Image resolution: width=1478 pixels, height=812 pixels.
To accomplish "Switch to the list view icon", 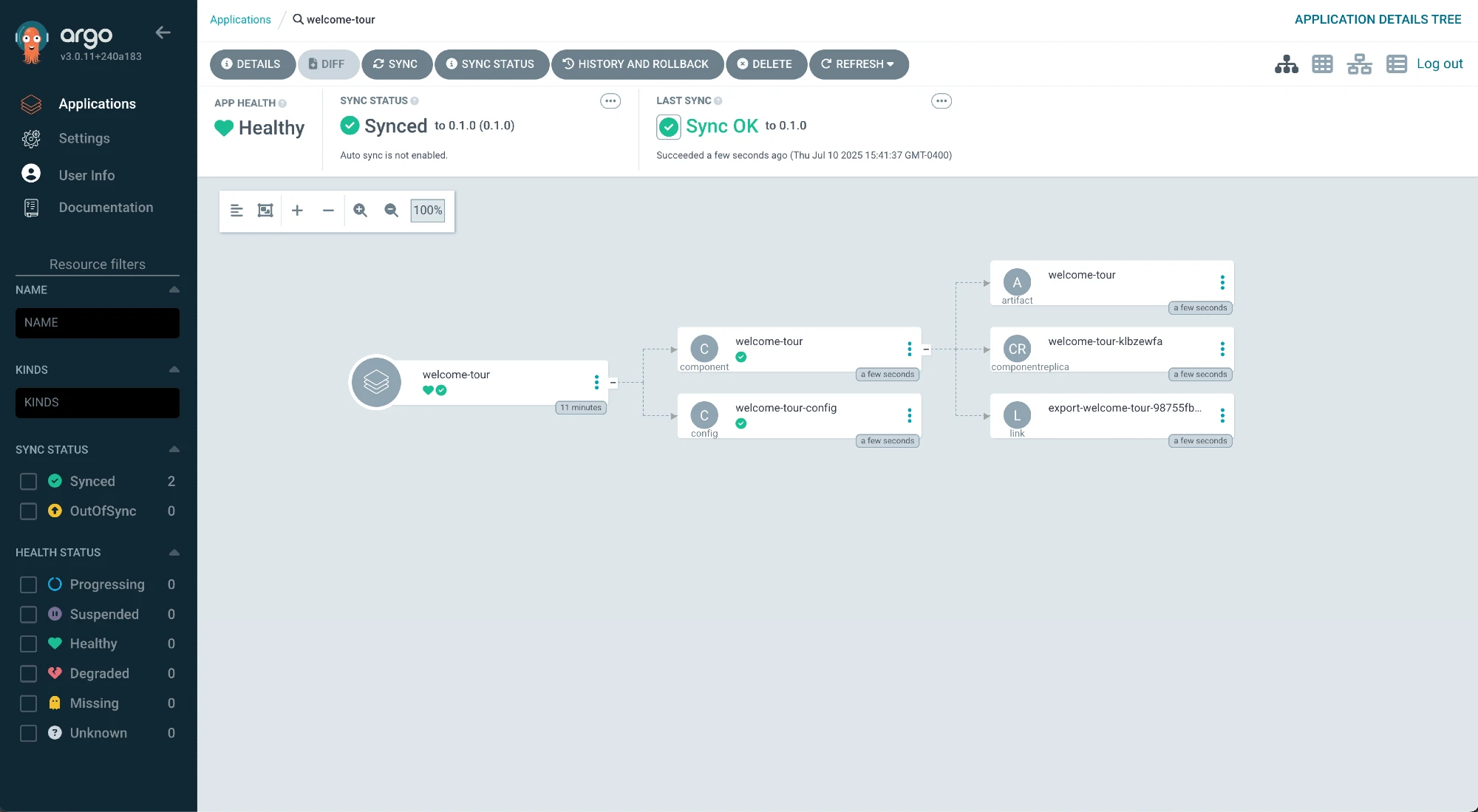I will click(x=1396, y=64).
